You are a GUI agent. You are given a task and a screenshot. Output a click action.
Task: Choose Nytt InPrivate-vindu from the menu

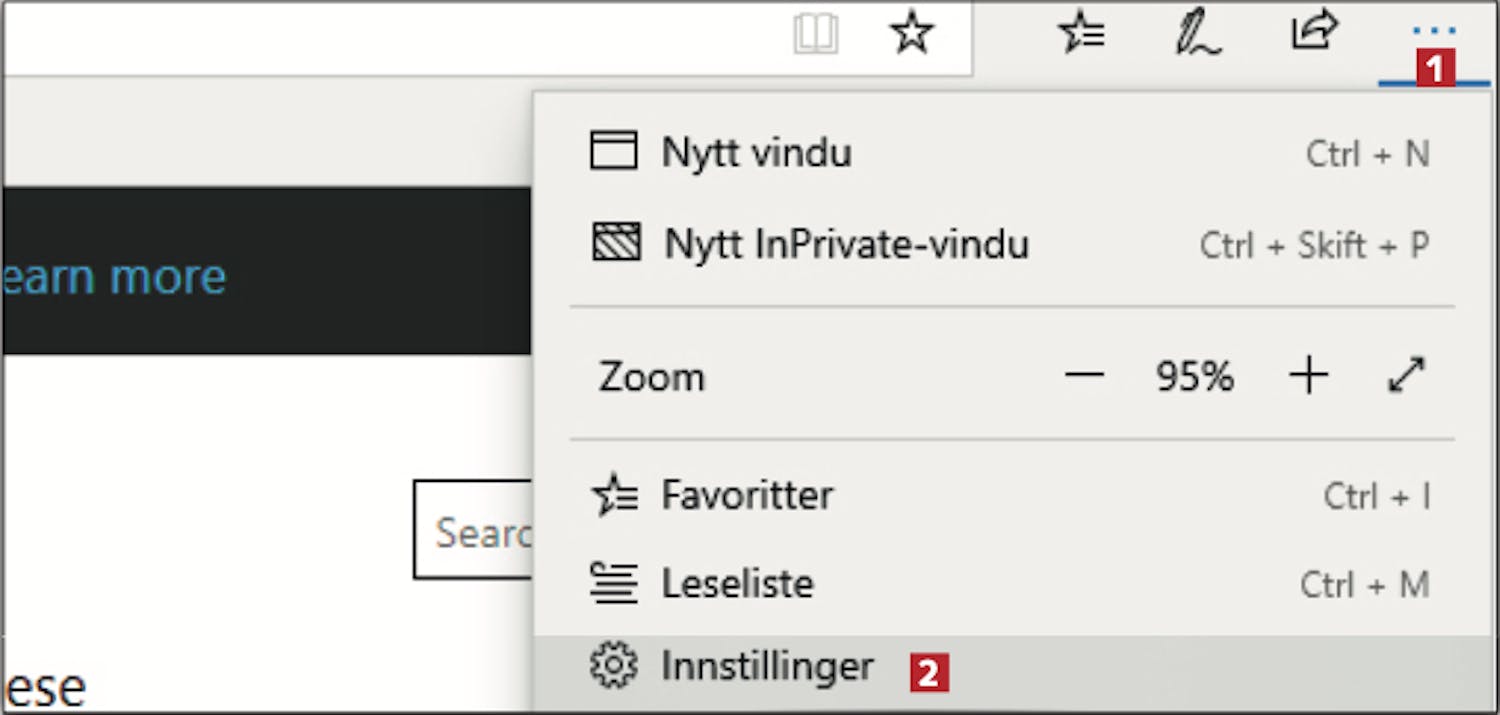[1012, 244]
